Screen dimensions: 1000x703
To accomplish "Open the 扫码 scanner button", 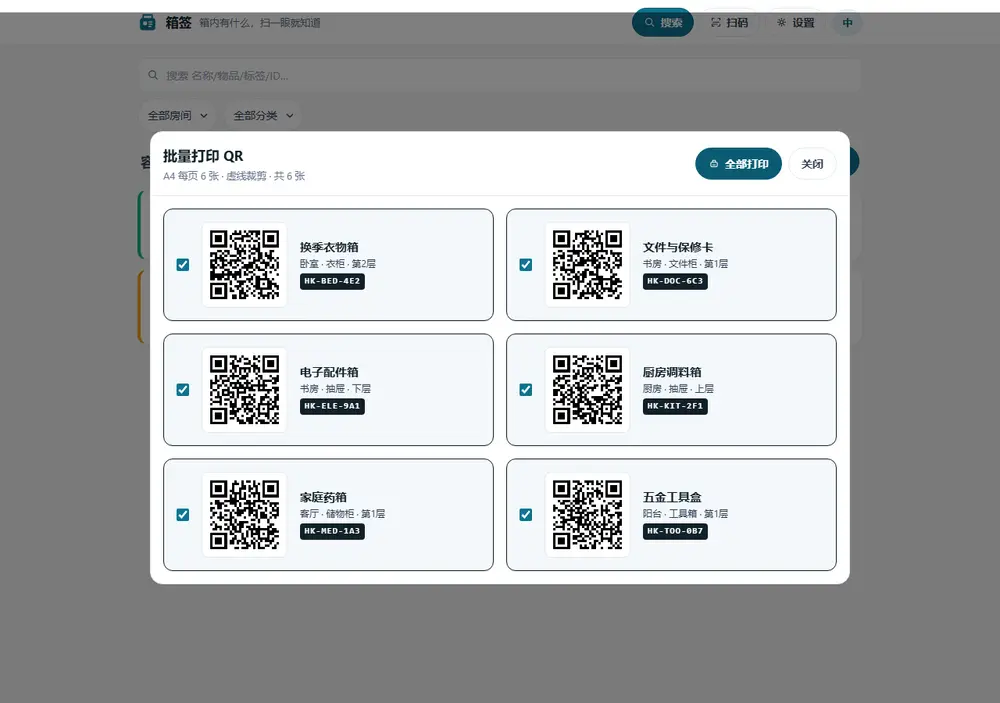I will [729, 22].
